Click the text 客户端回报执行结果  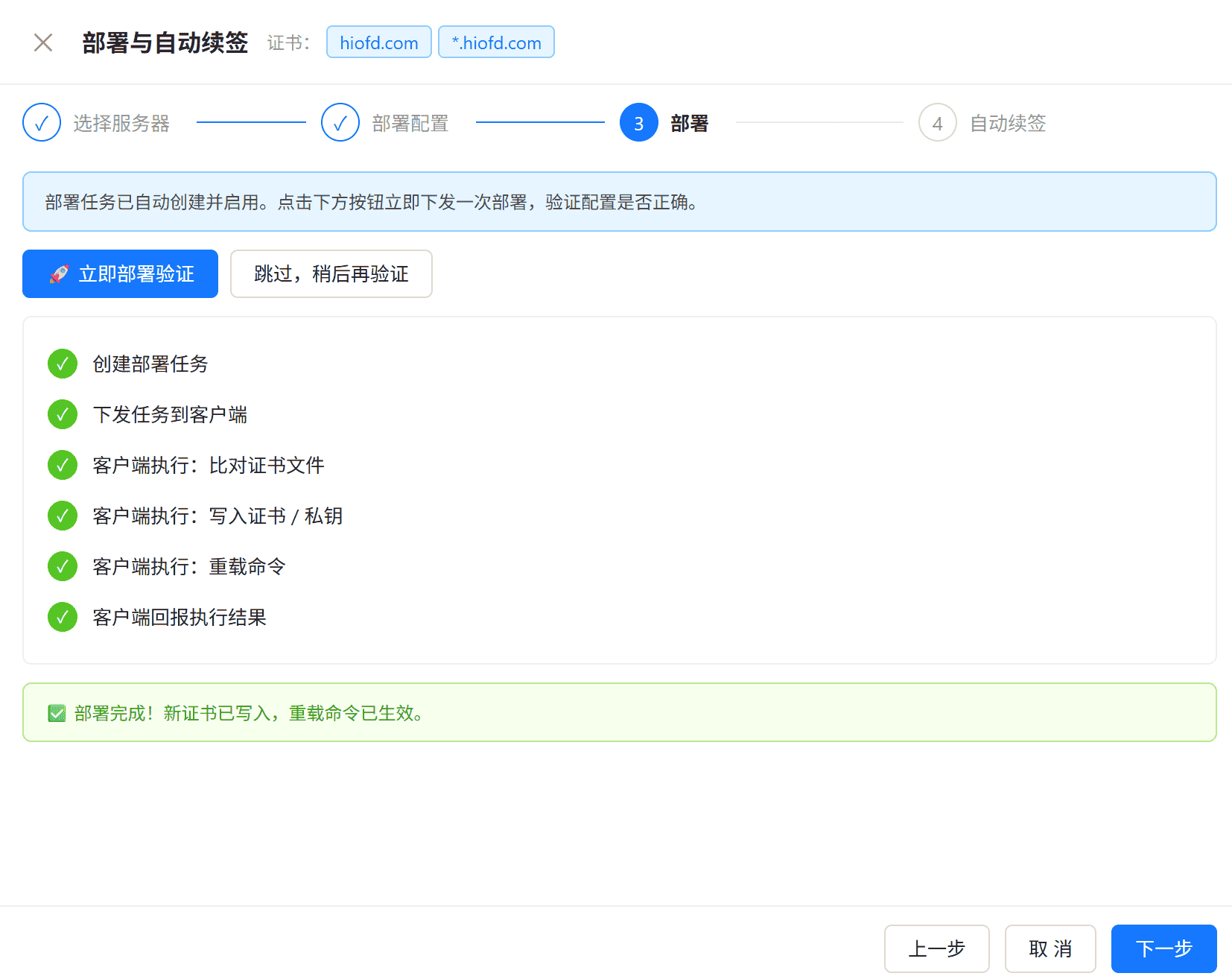tap(180, 618)
